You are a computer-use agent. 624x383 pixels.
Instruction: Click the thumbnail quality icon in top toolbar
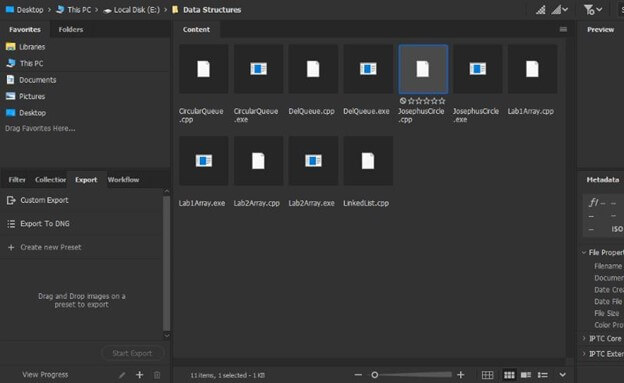click(x=540, y=10)
